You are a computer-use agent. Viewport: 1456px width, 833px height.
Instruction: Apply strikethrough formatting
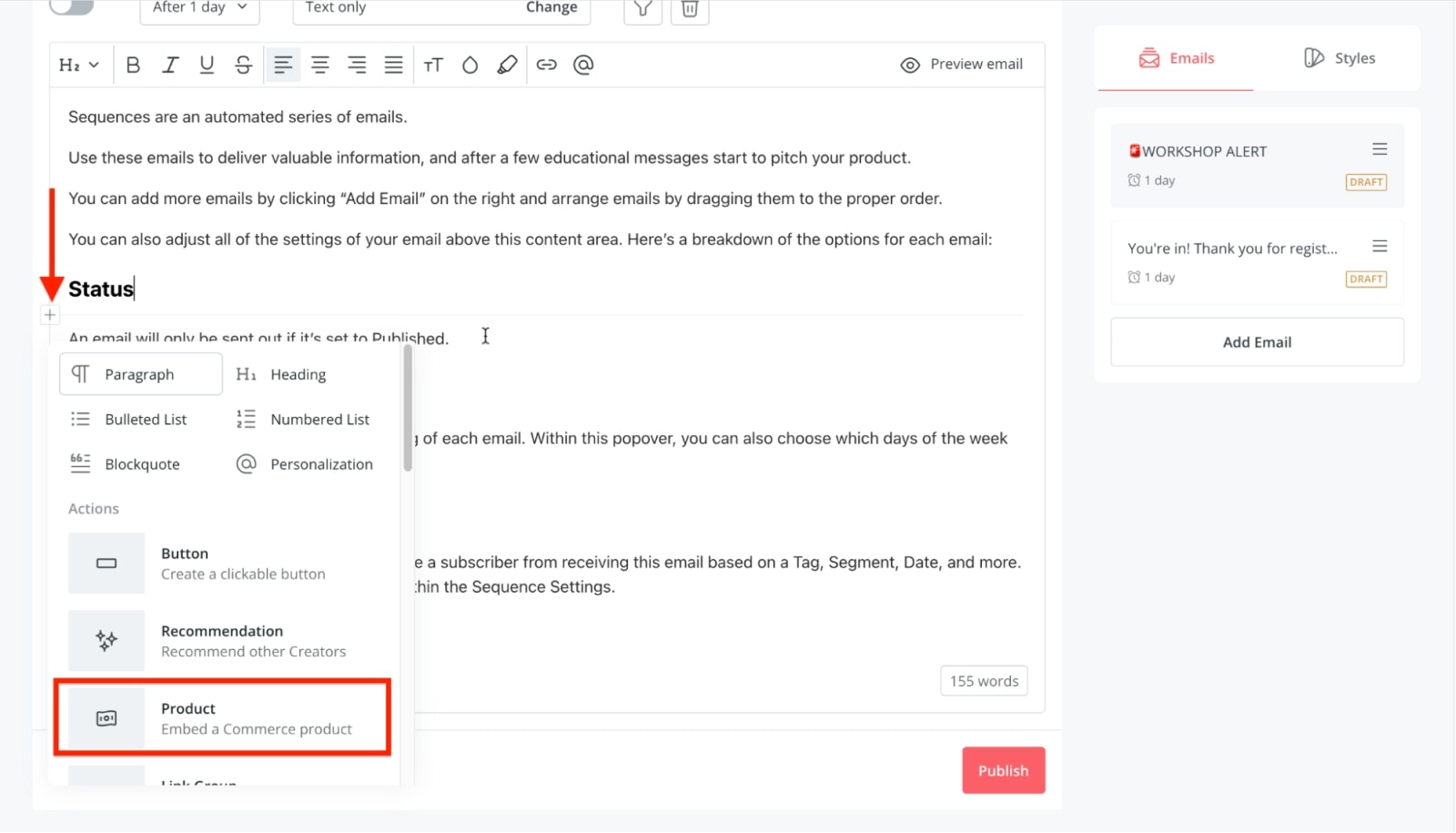[243, 65]
